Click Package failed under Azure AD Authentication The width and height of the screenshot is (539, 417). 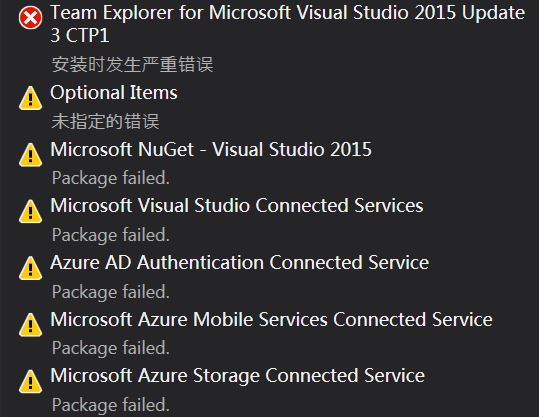tap(111, 292)
